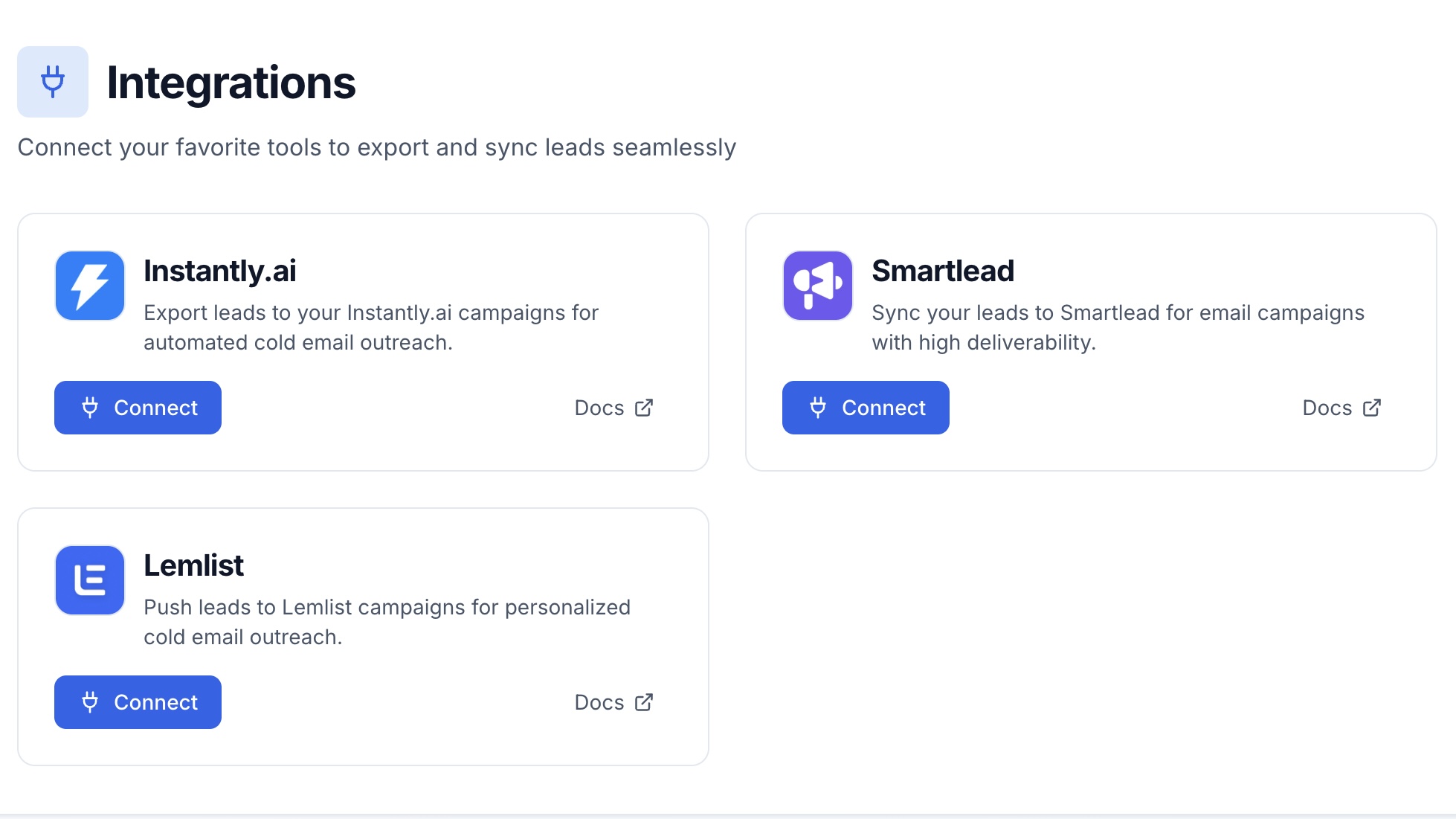The height and width of the screenshot is (819, 1456).
Task: Click external link icon beside Instantly.ai Docs
Action: coord(644,408)
